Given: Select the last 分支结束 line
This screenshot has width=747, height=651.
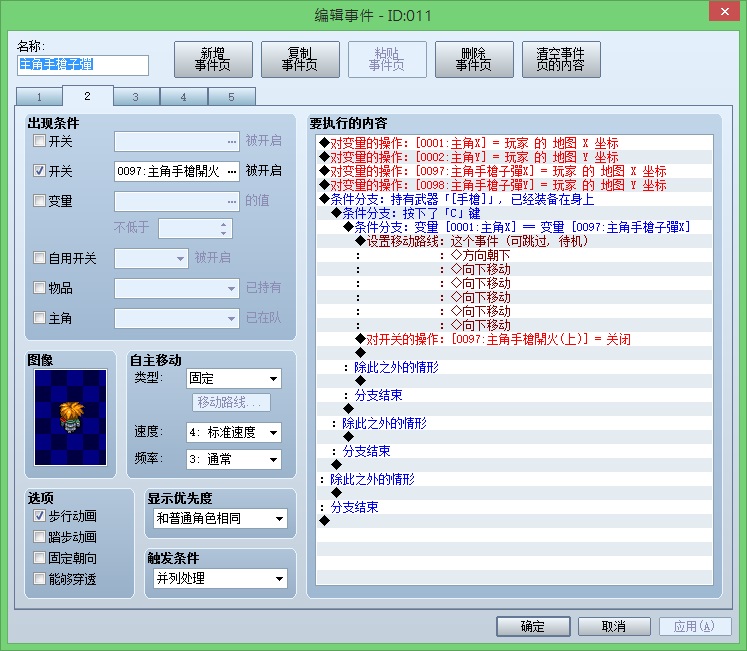Looking at the screenshot, I should point(515,508).
